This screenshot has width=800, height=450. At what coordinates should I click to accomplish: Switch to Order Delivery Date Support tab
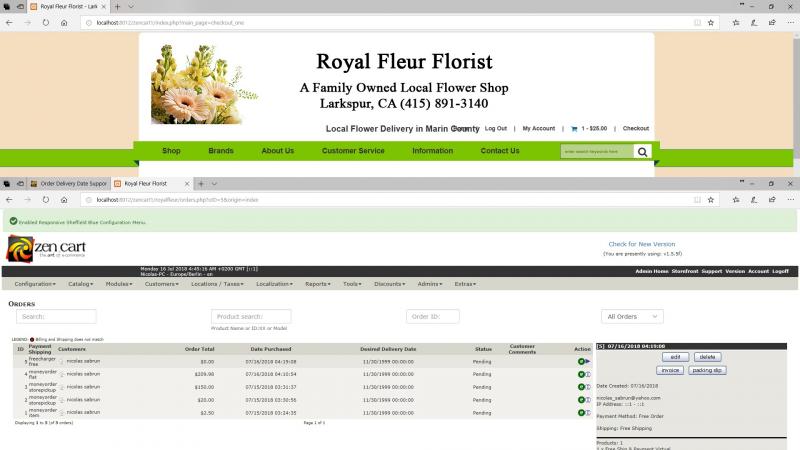click(68, 184)
